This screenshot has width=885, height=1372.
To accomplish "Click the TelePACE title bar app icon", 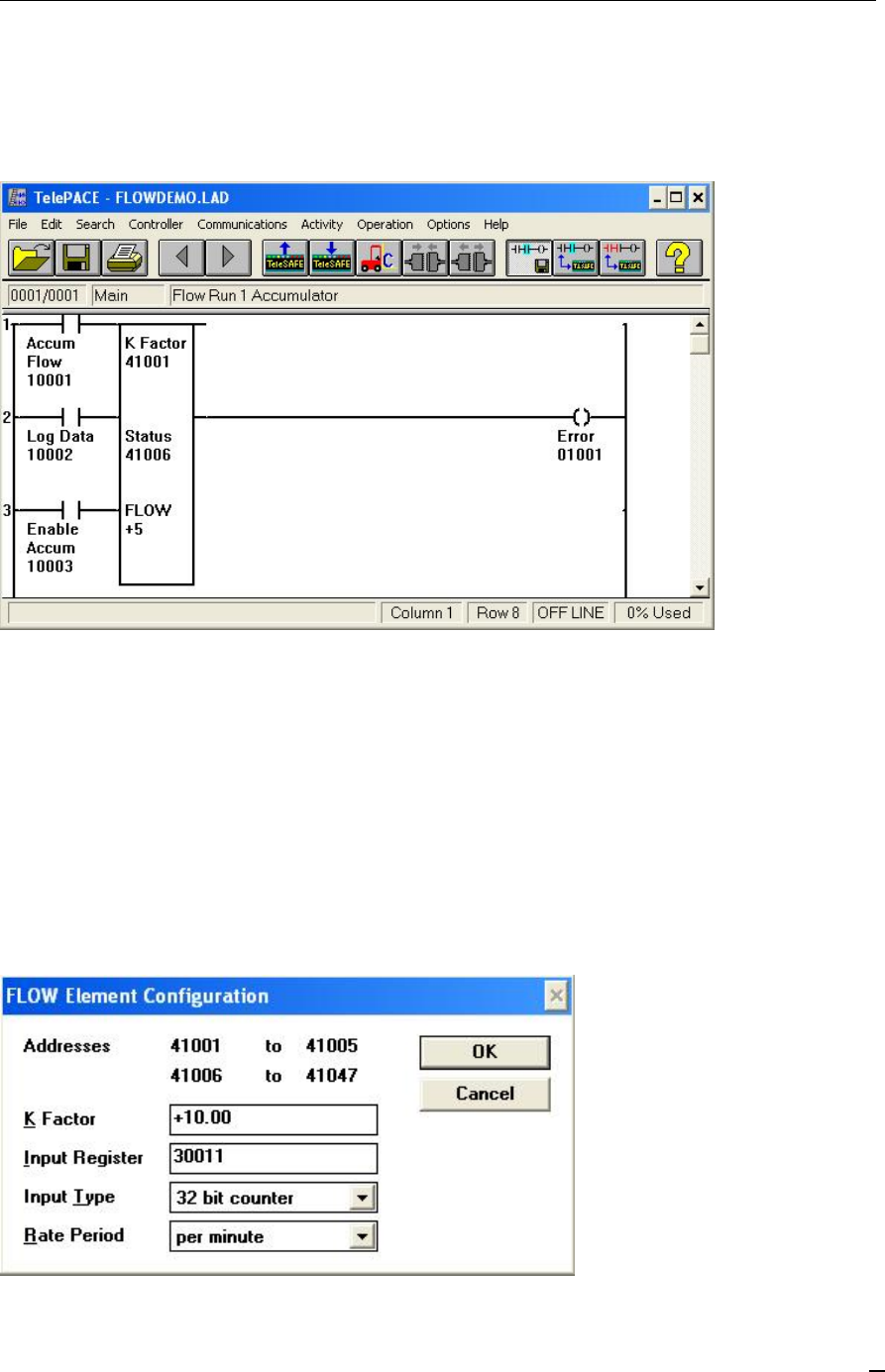I will 17,197.
